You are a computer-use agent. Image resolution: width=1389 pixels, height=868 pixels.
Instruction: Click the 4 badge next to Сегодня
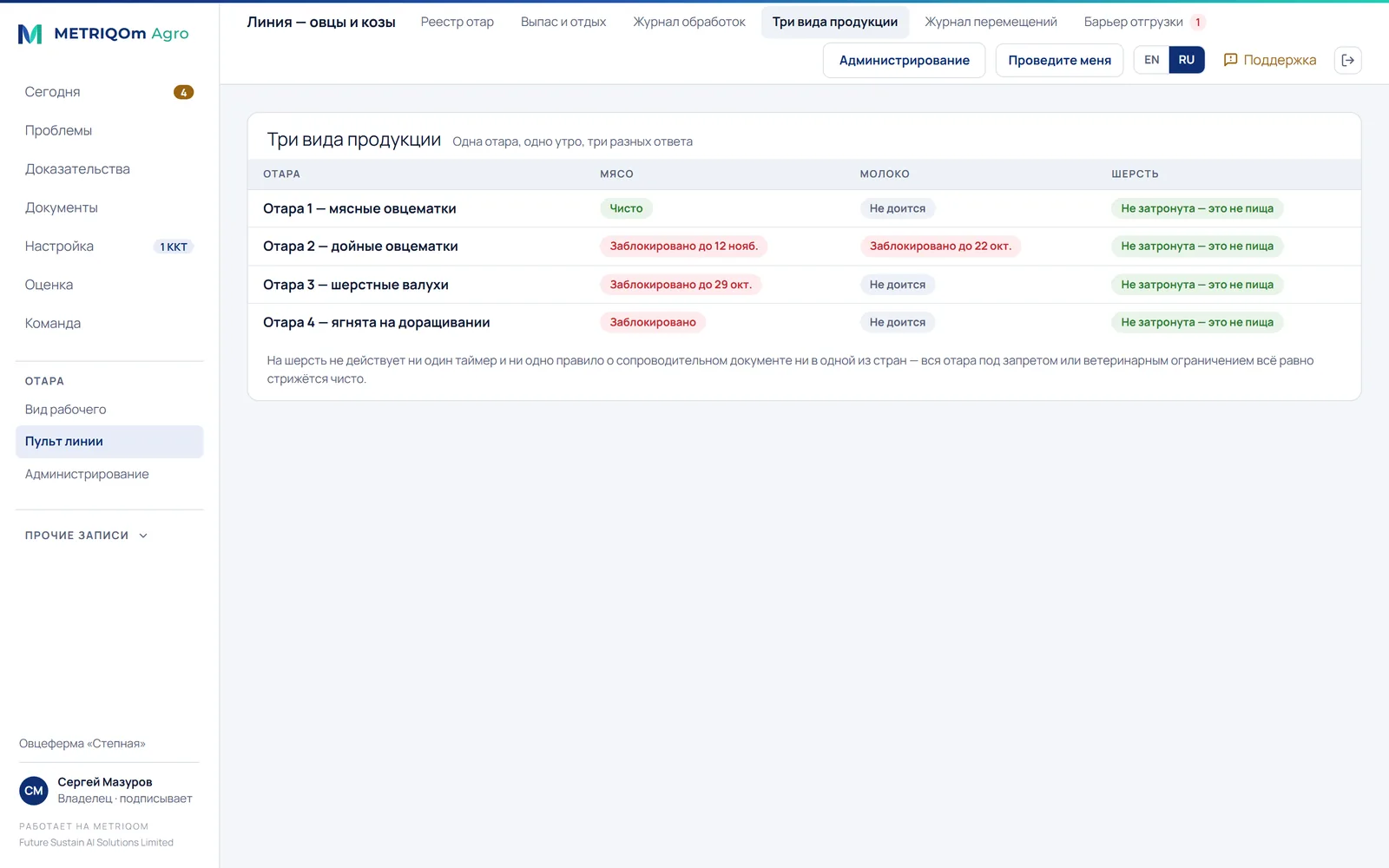pyautogui.click(x=183, y=92)
